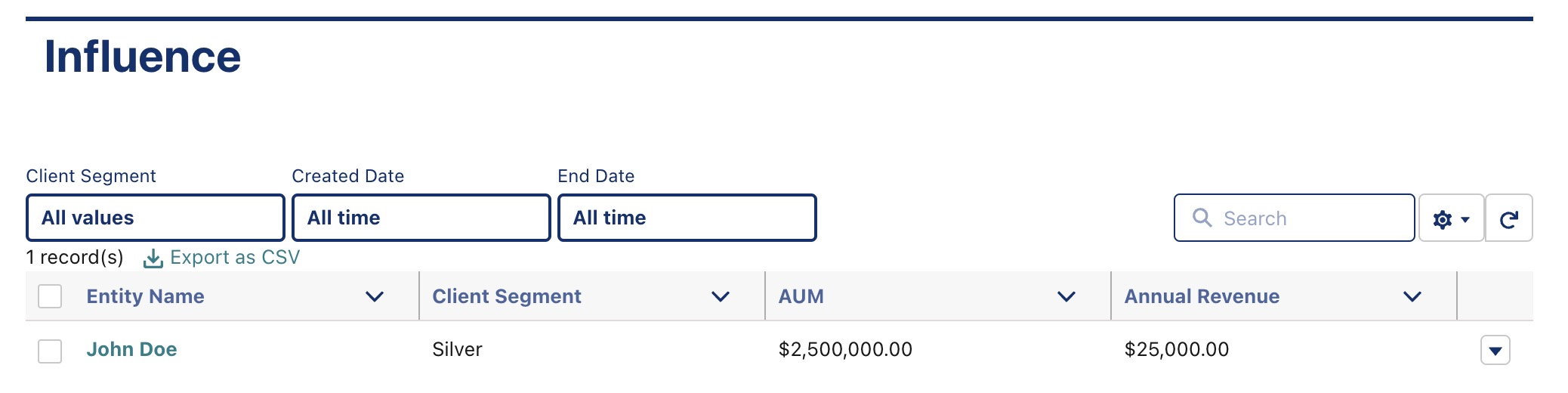Click the magnifier icon in Search
The height and width of the screenshot is (393, 1568).
(1202, 218)
